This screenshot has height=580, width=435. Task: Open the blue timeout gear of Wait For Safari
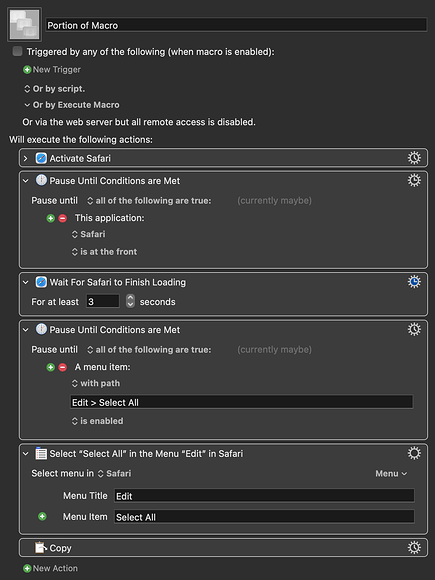coord(414,282)
